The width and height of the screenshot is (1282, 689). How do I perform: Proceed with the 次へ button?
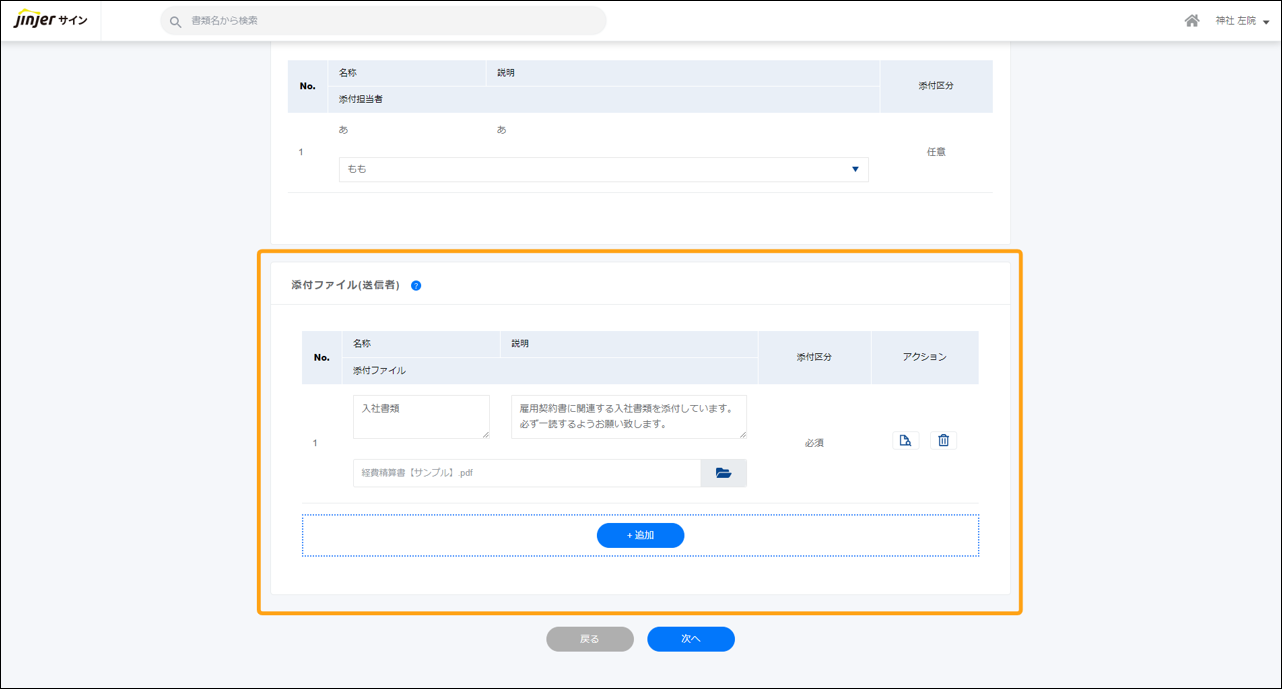pos(690,639)
